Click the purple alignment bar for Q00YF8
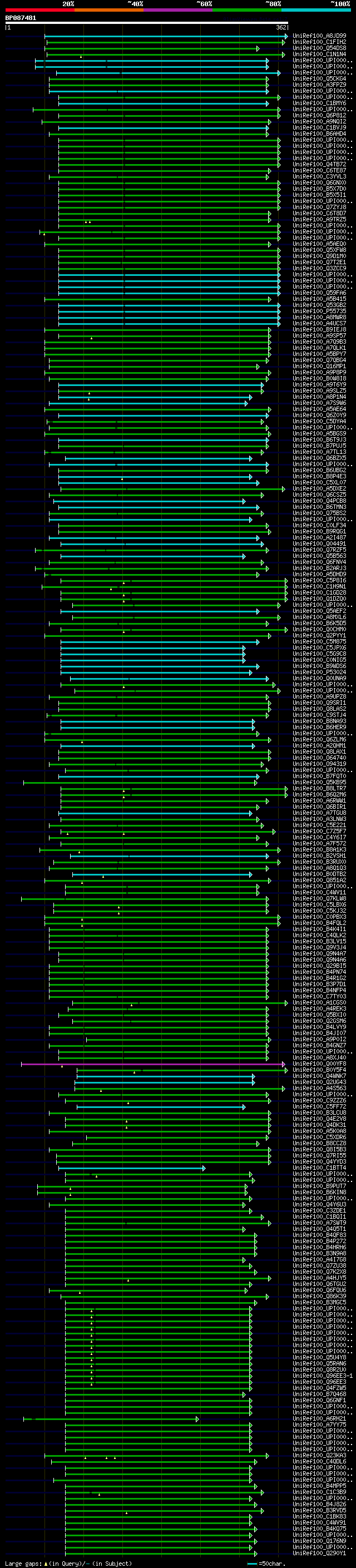The image size is (356, 1568). pos(153,1065)
